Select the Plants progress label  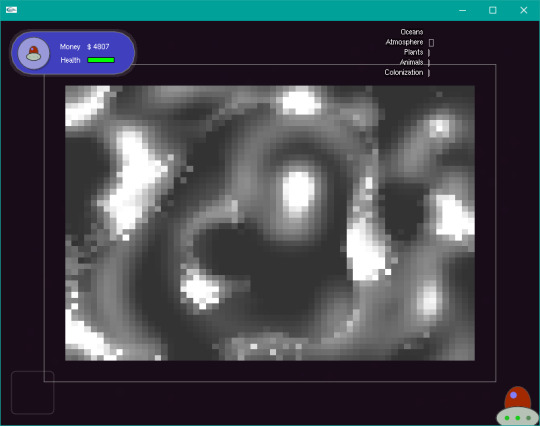pos(413,52)
